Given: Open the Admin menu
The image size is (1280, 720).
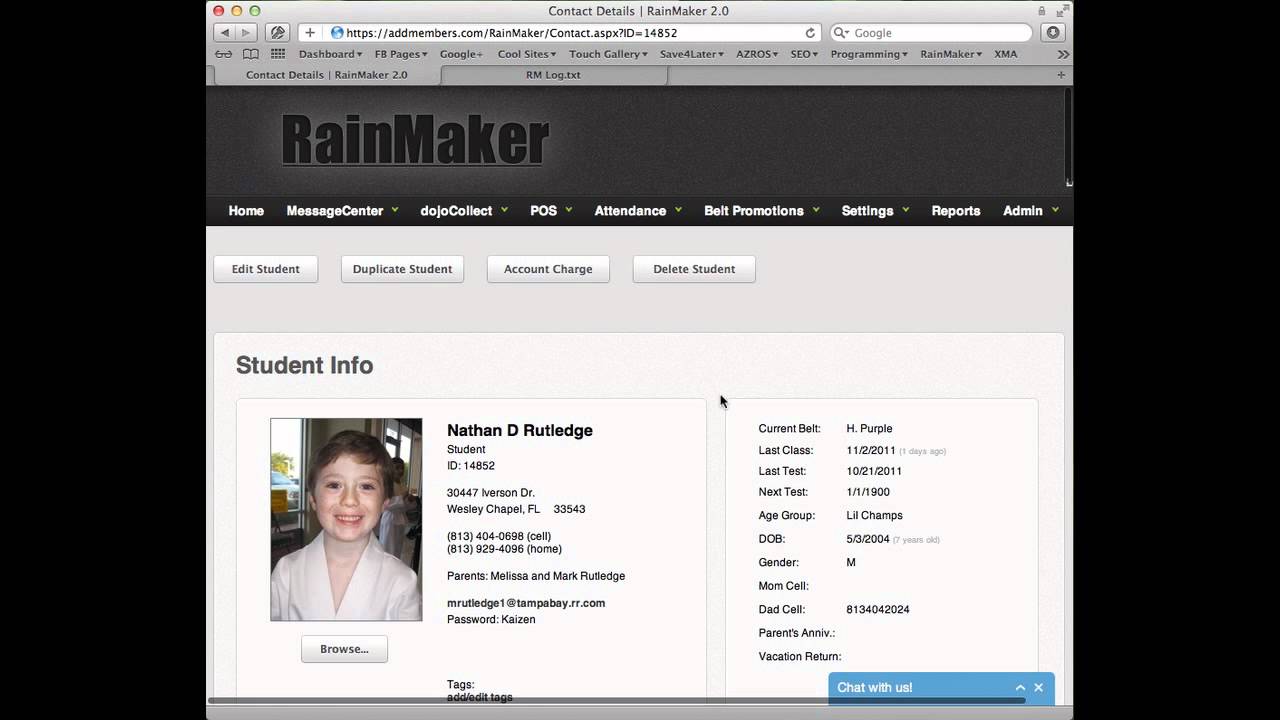Looking at the screenshot, I should (x=1031, y=211).
